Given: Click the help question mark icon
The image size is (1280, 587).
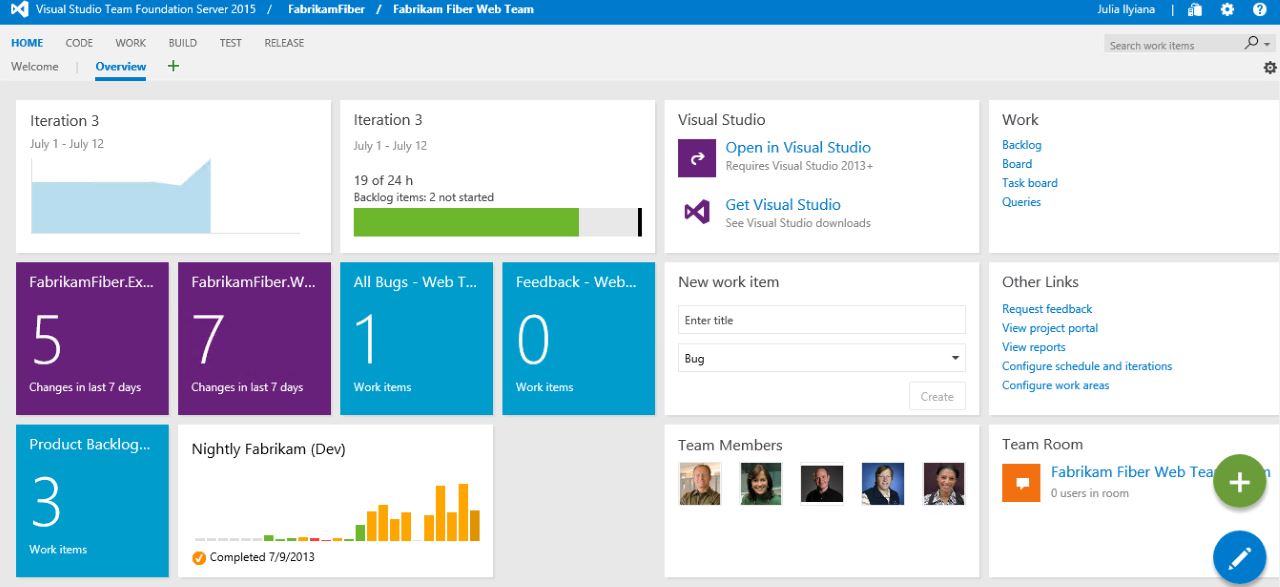Looking at the screenshot, I should pyautogui.click(x=1259, y=10).
